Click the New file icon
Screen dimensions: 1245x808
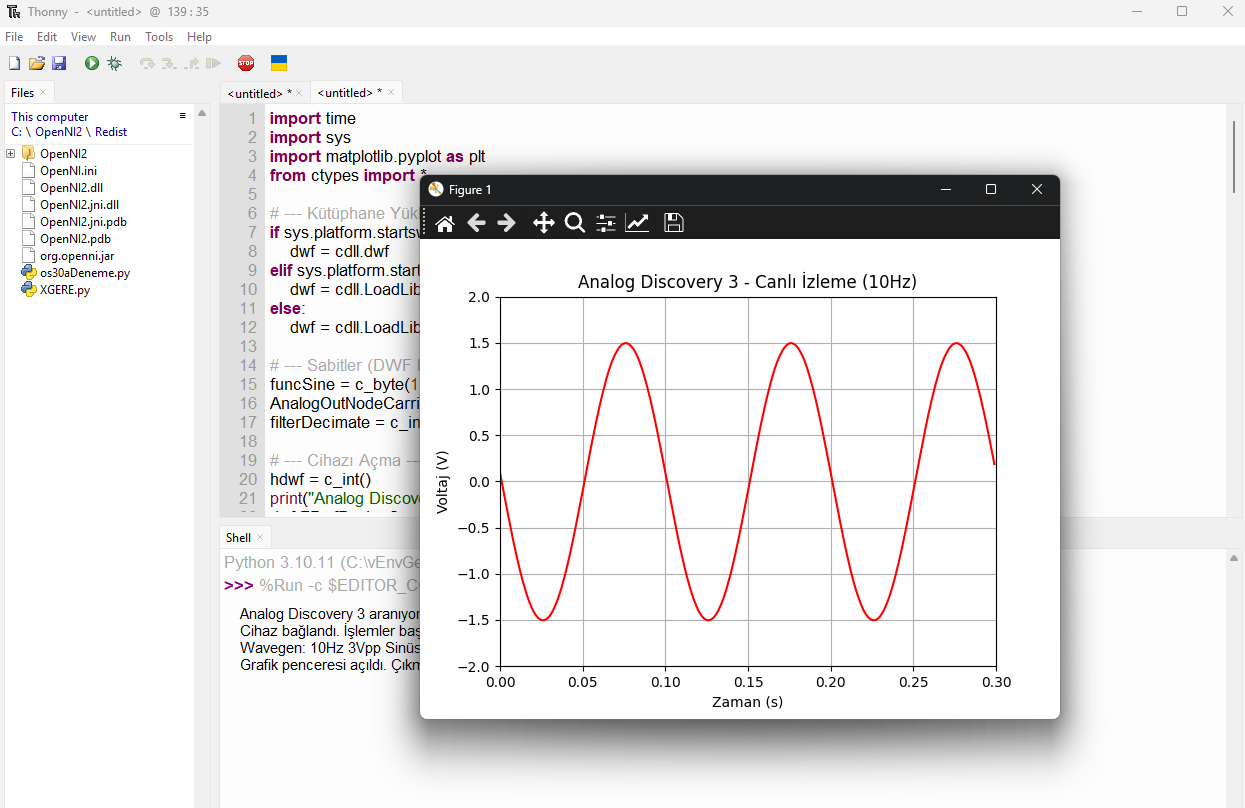point(14,63)
